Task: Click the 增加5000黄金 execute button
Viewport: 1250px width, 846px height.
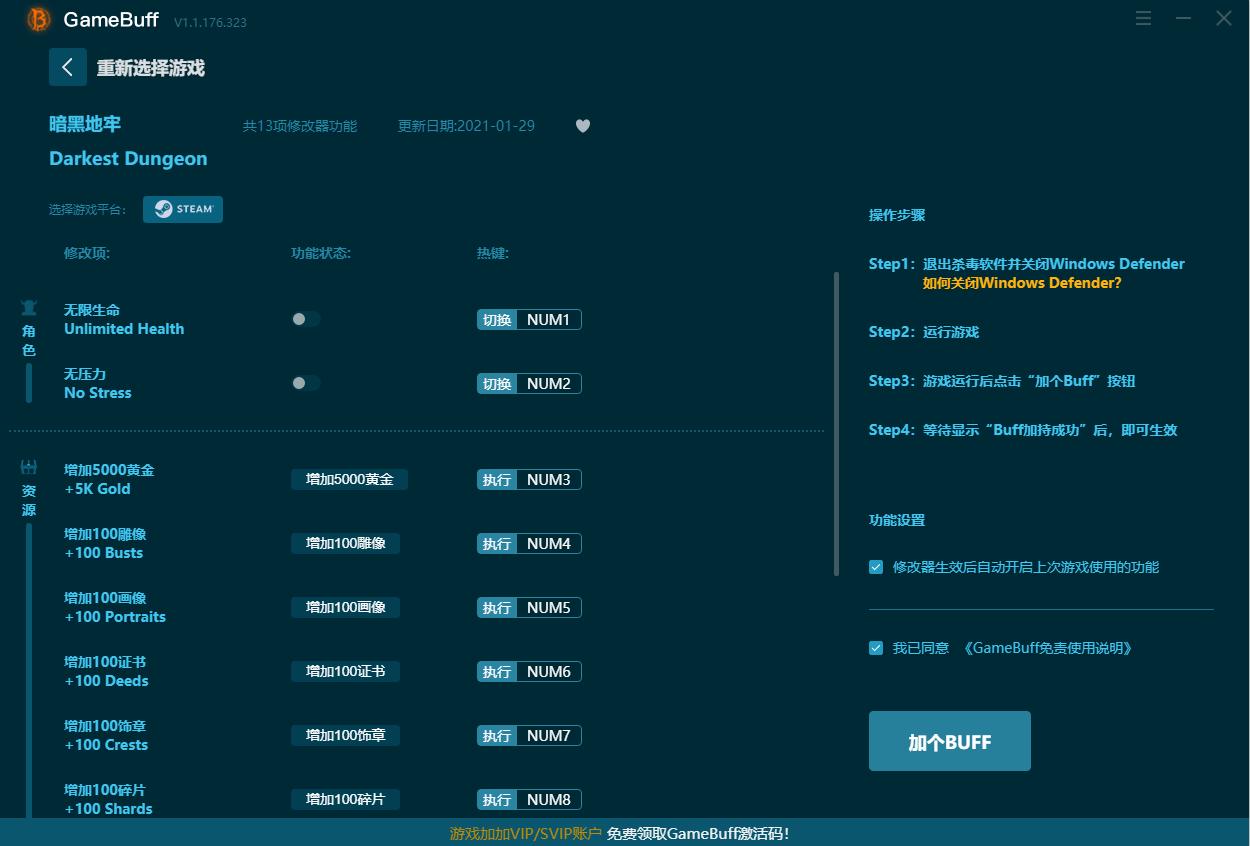Action: coord(349,479)
